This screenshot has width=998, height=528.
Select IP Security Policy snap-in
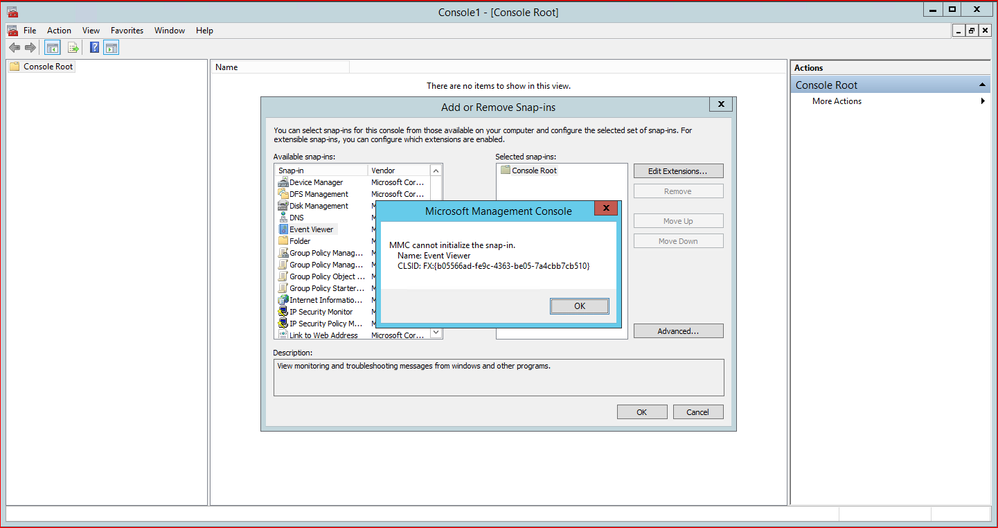pos(326,324)
